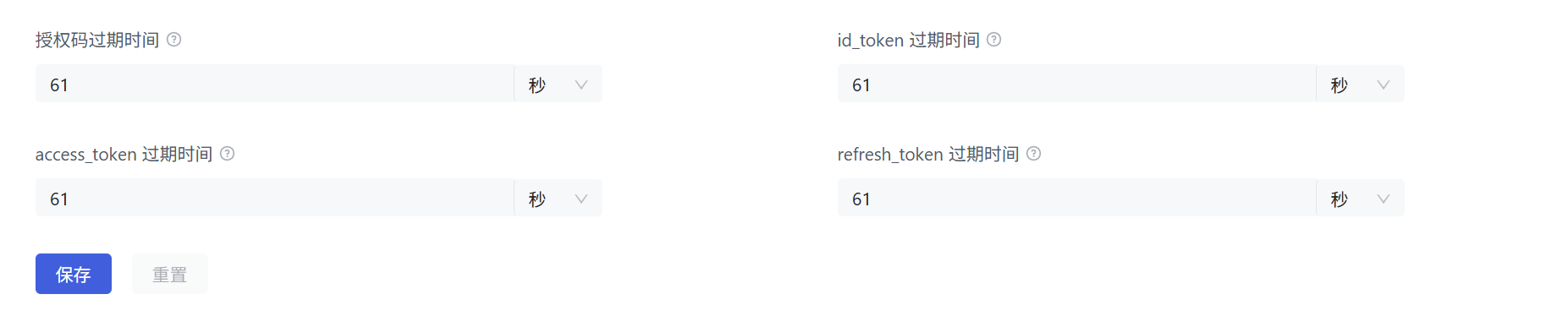Focus the 授权码过期时间 value field
Image resolution: width=1568 pixels, height=316 pixels.
(274, 84)
